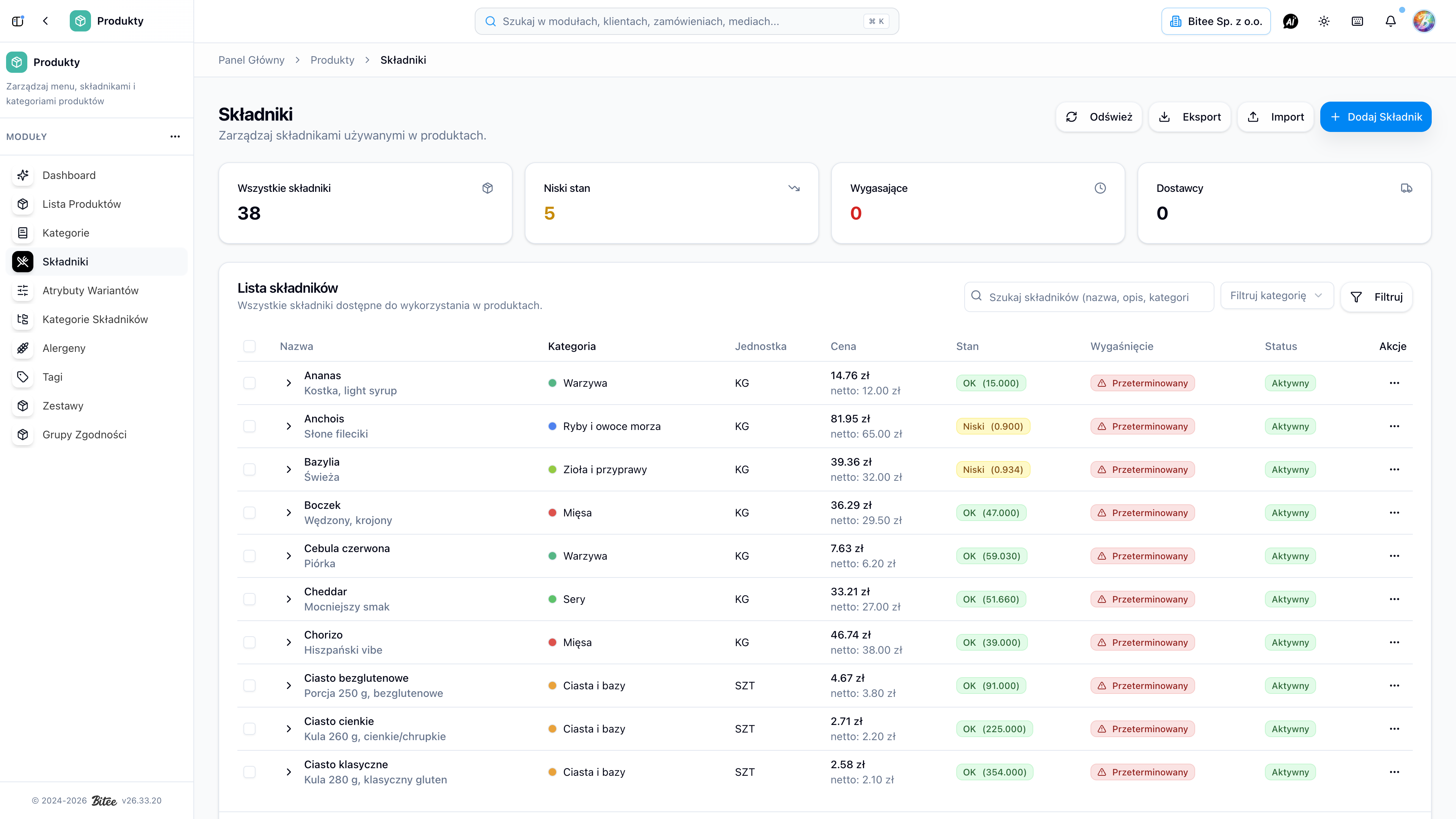The height and width of the screenshot is (819, 1456).
Task: Go to Lista Produktów module
Action: click(x=97, y=204)
